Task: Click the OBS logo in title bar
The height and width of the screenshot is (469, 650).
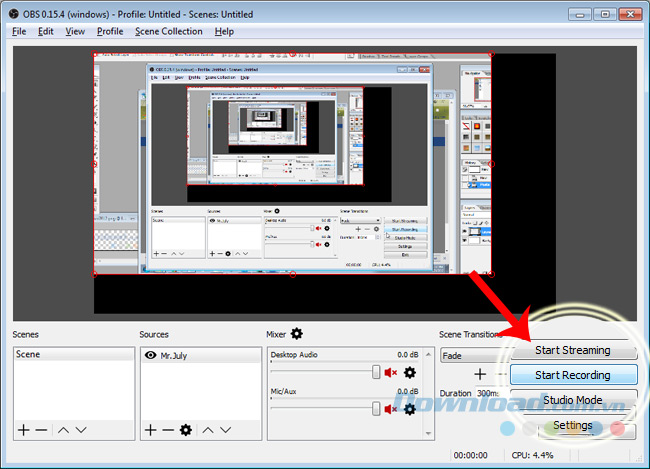Action: tap(14, 14)
